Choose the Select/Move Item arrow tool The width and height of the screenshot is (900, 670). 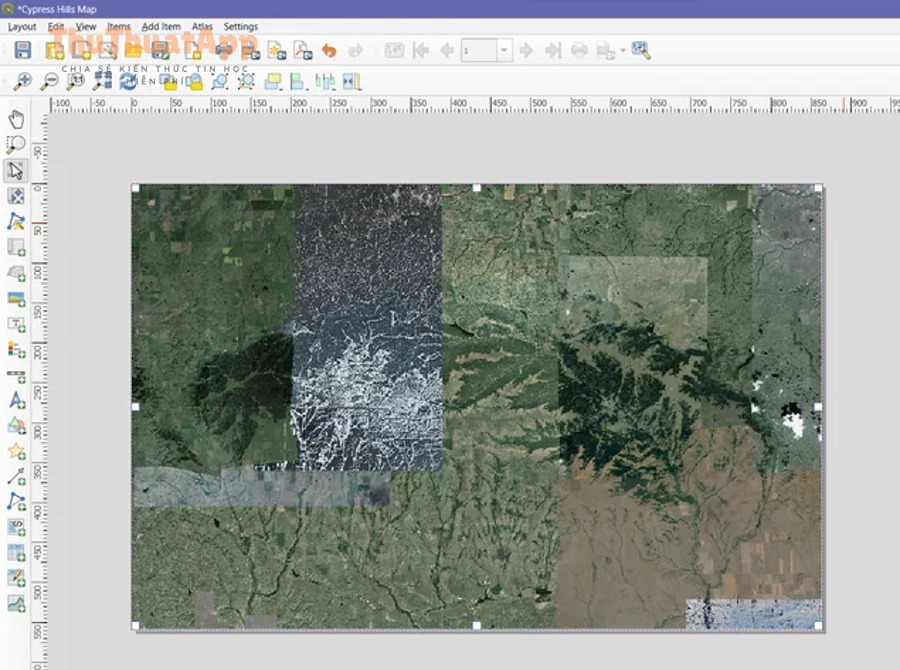click(x=16, y=170)
